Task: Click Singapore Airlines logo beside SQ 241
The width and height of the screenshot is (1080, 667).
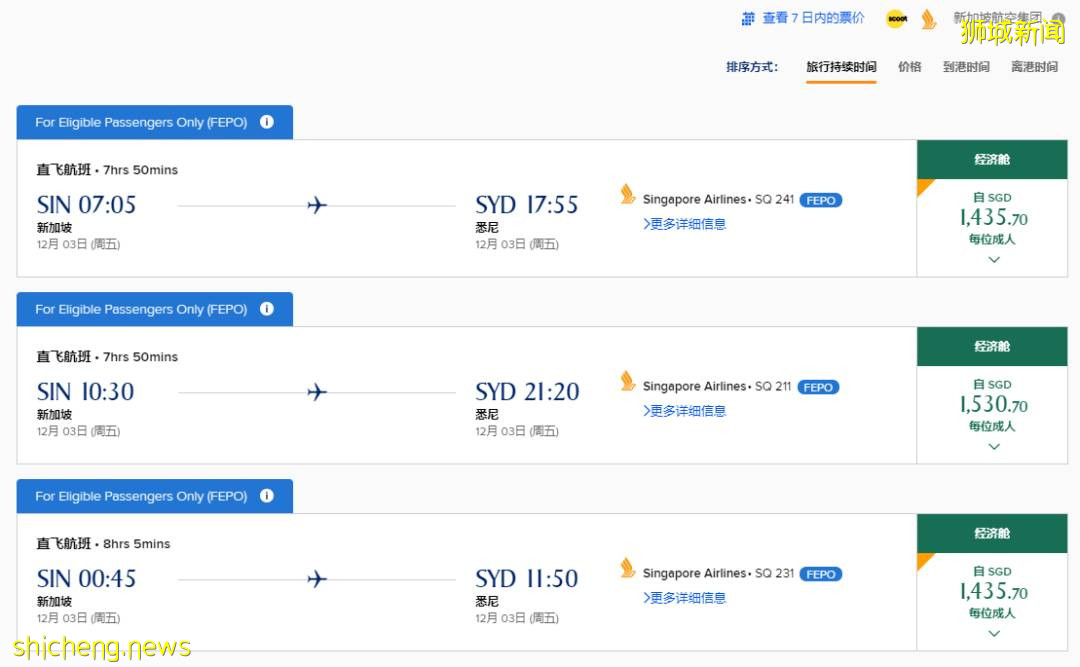Action: tap(628, 194)
